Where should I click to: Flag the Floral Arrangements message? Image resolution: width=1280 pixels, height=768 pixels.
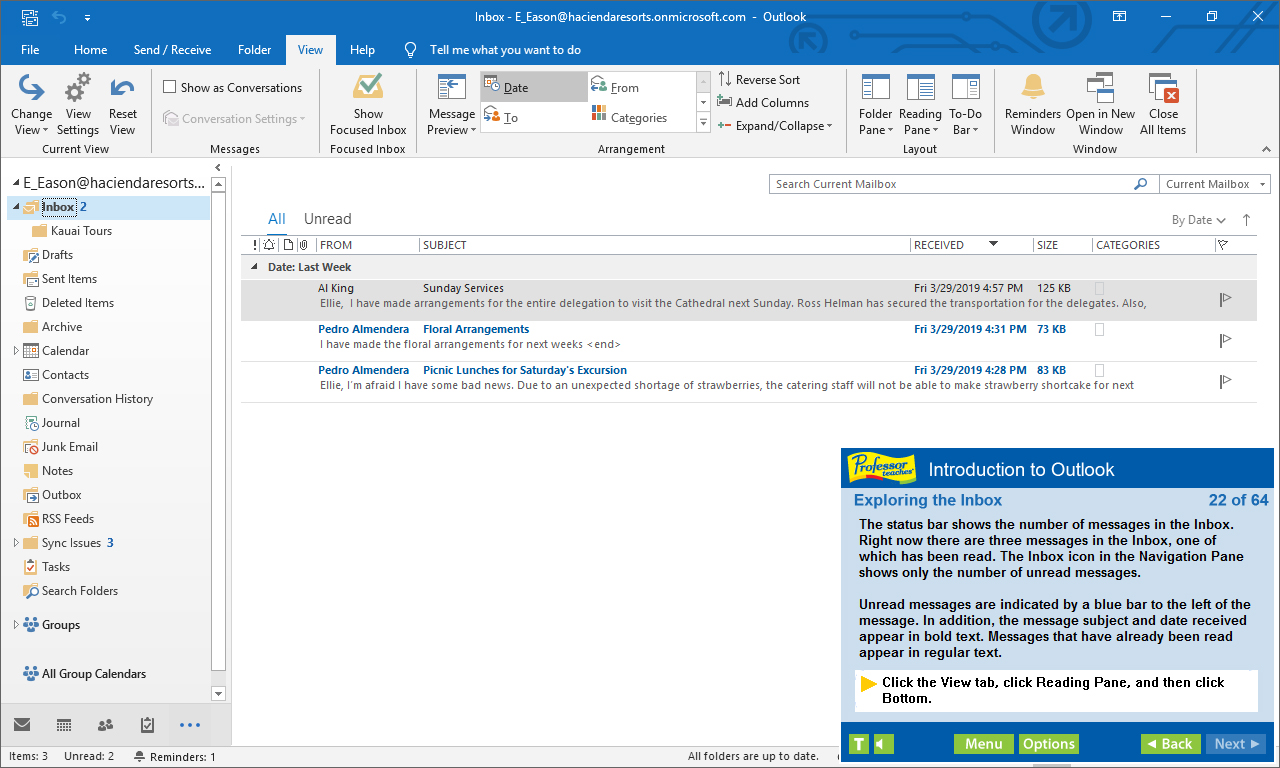pyautogui.click(x=1225, y=341)
